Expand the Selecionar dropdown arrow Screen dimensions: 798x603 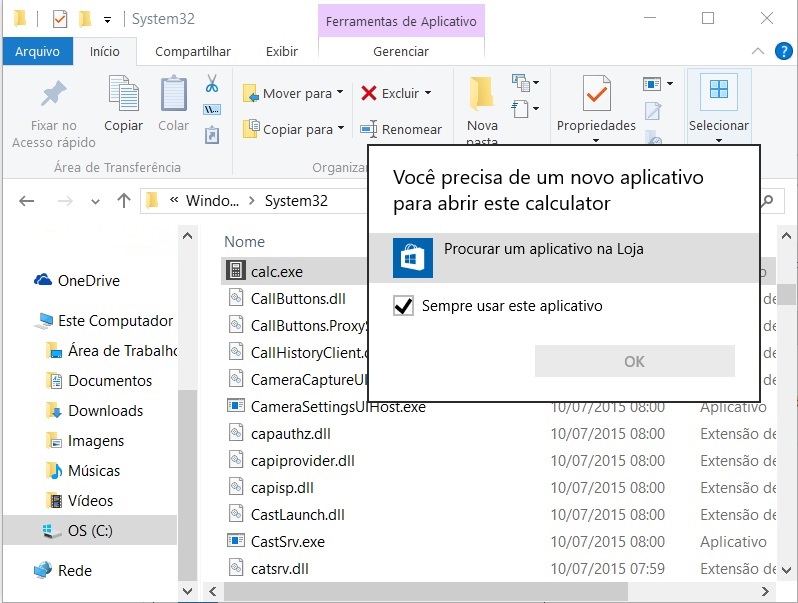pos(719,140)
